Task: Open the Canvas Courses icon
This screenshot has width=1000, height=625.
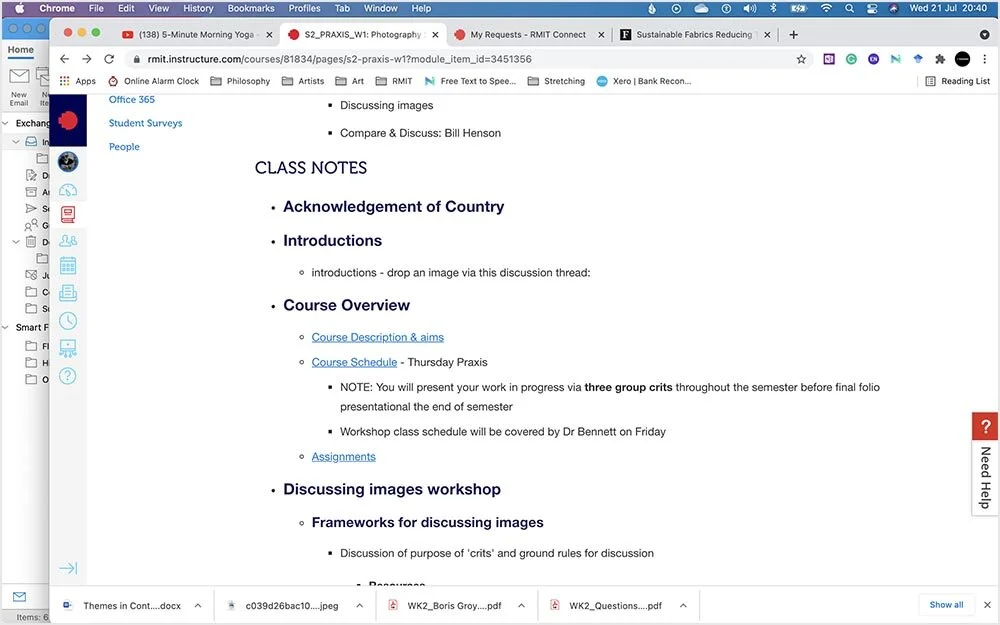Action: (x=68, y=214)
